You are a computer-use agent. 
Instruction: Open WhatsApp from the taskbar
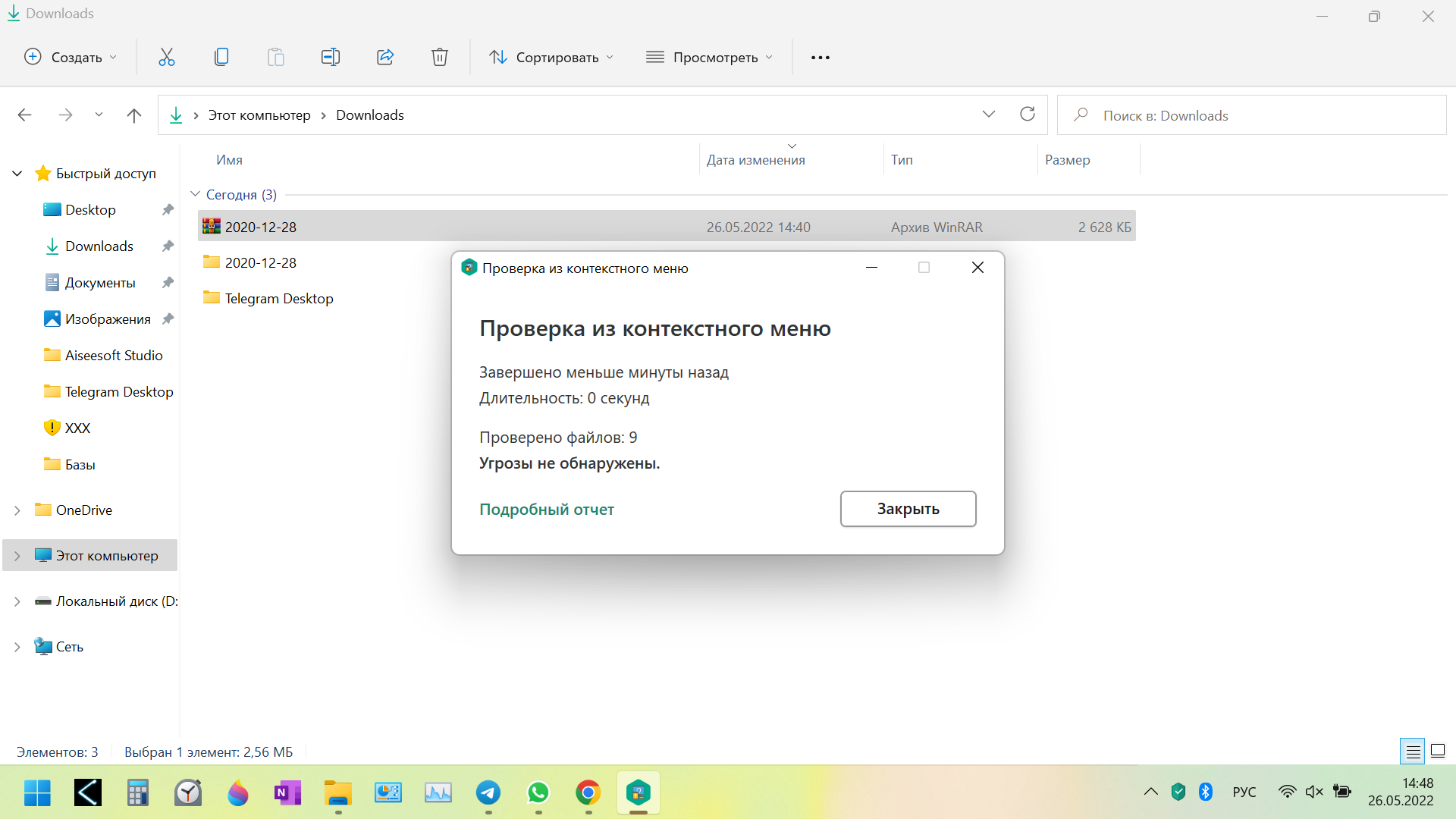[538, 793]
